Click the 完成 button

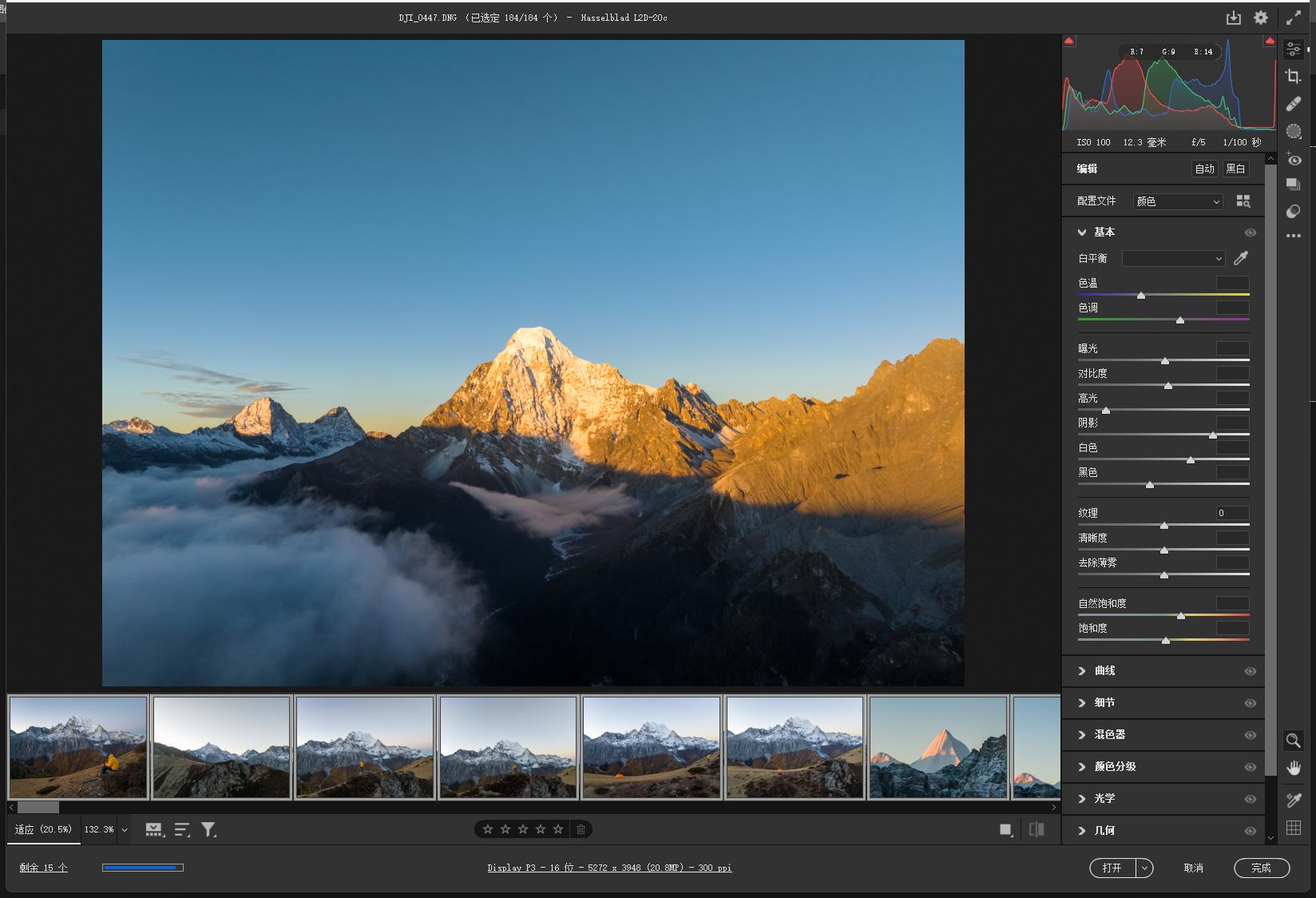click(1261, 868)
